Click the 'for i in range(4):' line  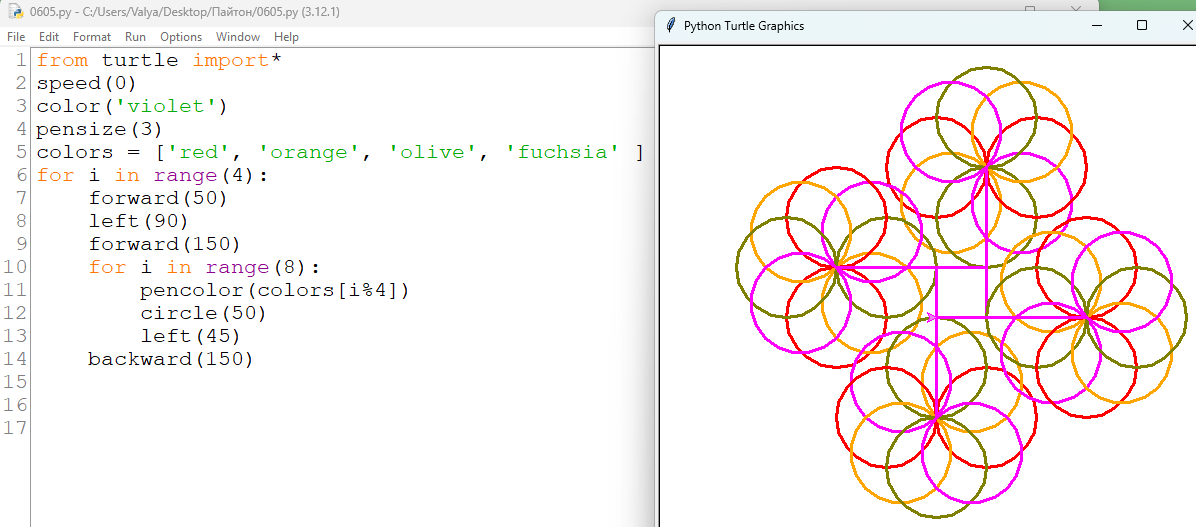(x=153, y=175)
